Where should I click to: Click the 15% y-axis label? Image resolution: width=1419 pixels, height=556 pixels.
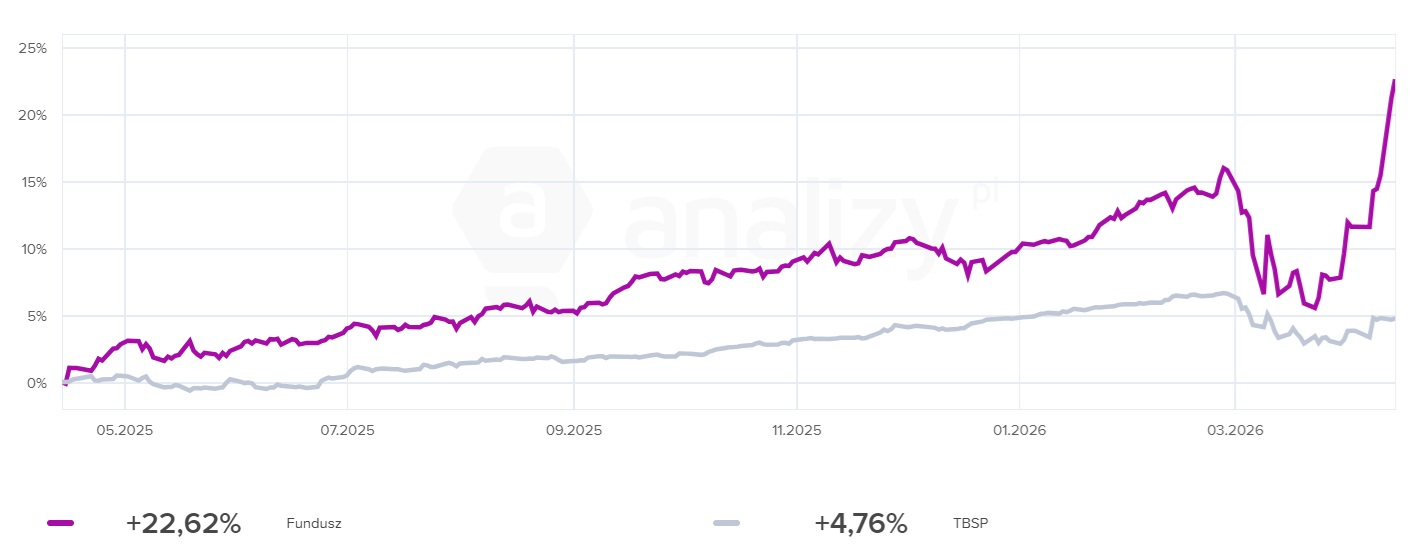[x=33, y=182]
